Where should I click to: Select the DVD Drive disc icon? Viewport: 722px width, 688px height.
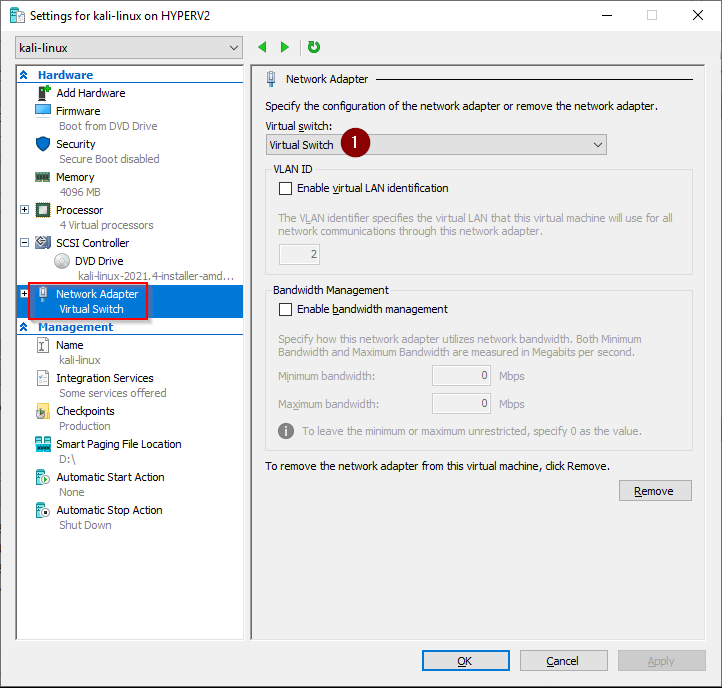[63, 261]
